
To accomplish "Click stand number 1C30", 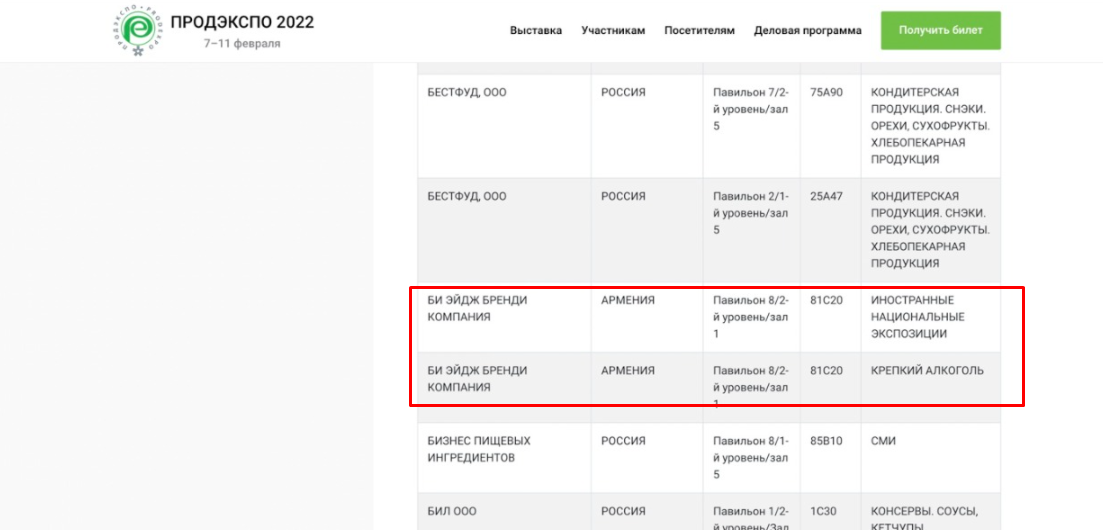I will click(x=823, y=511).
